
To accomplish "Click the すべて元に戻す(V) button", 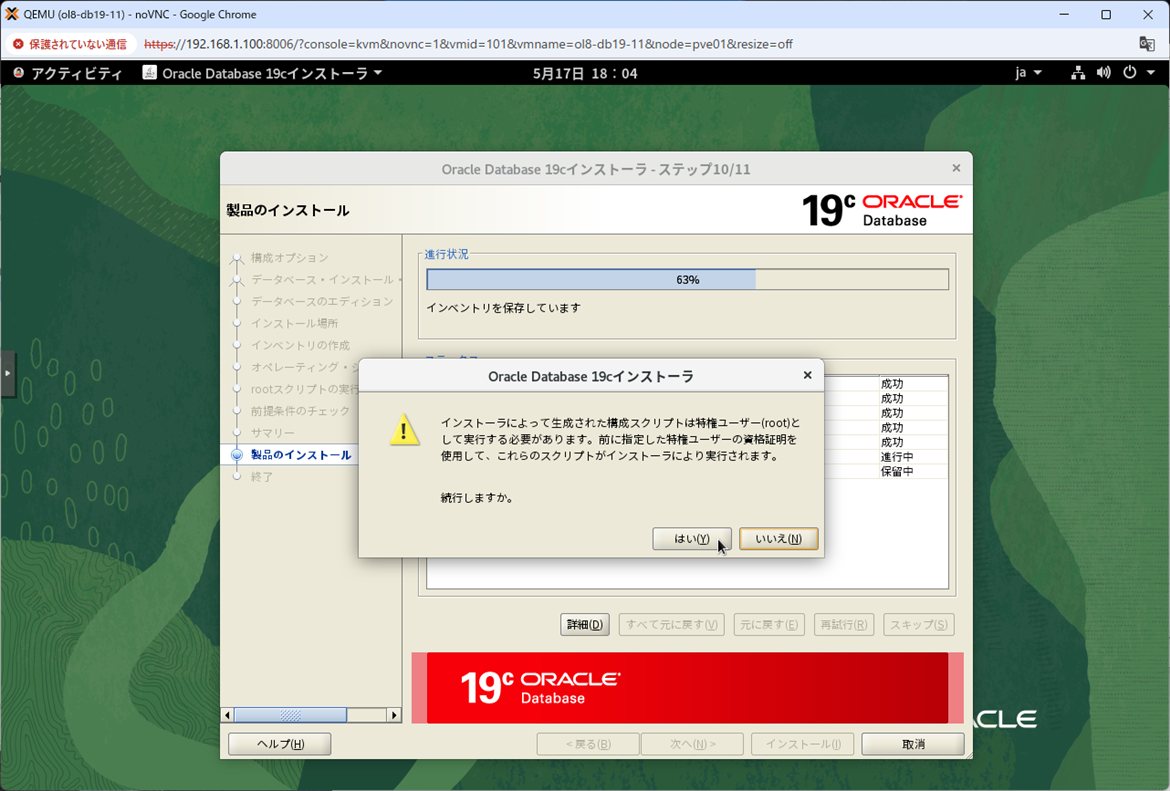I will 672,625.
